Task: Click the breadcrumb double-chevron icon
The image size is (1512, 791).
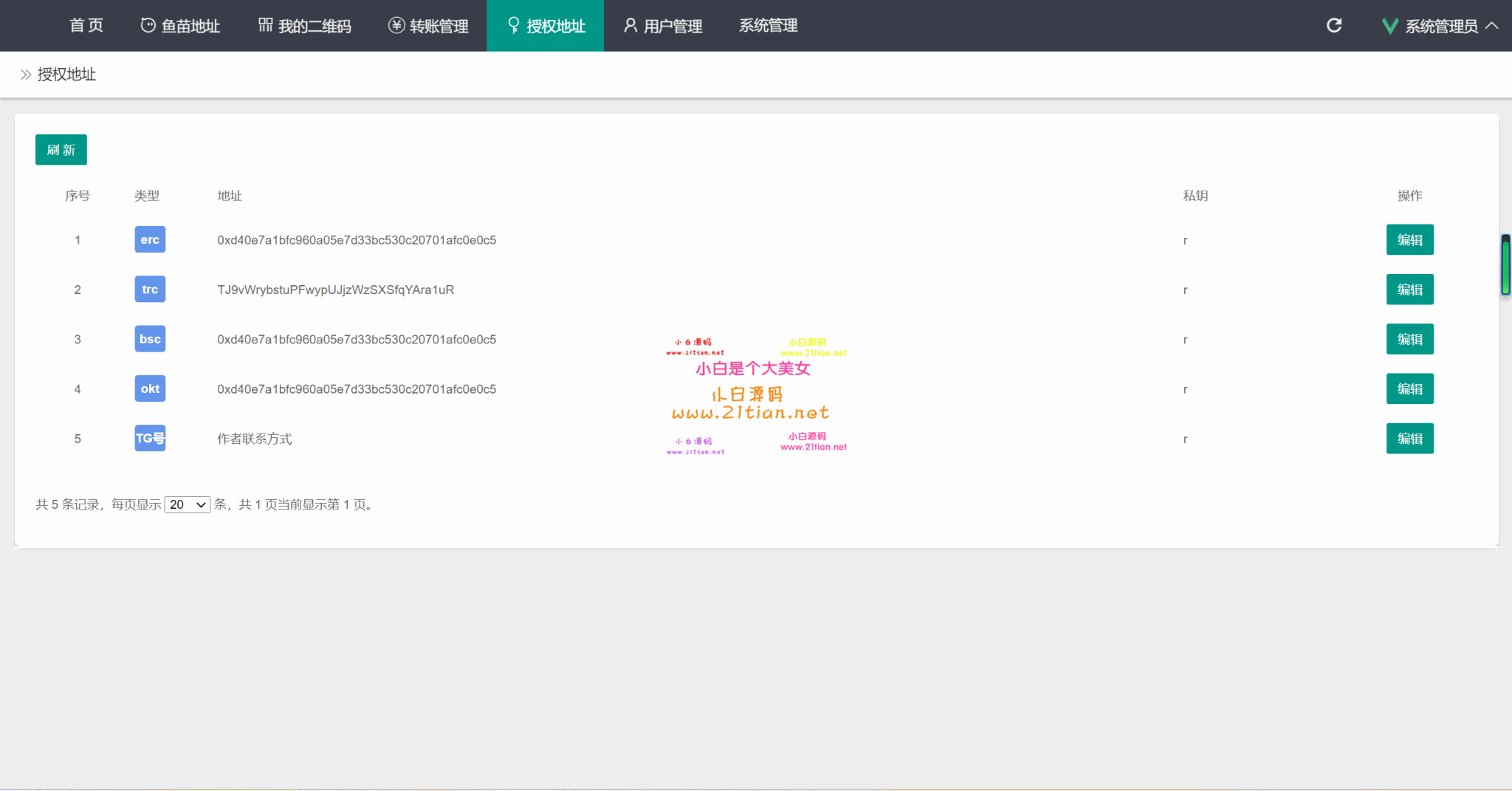Action: (x=26, y=75)
